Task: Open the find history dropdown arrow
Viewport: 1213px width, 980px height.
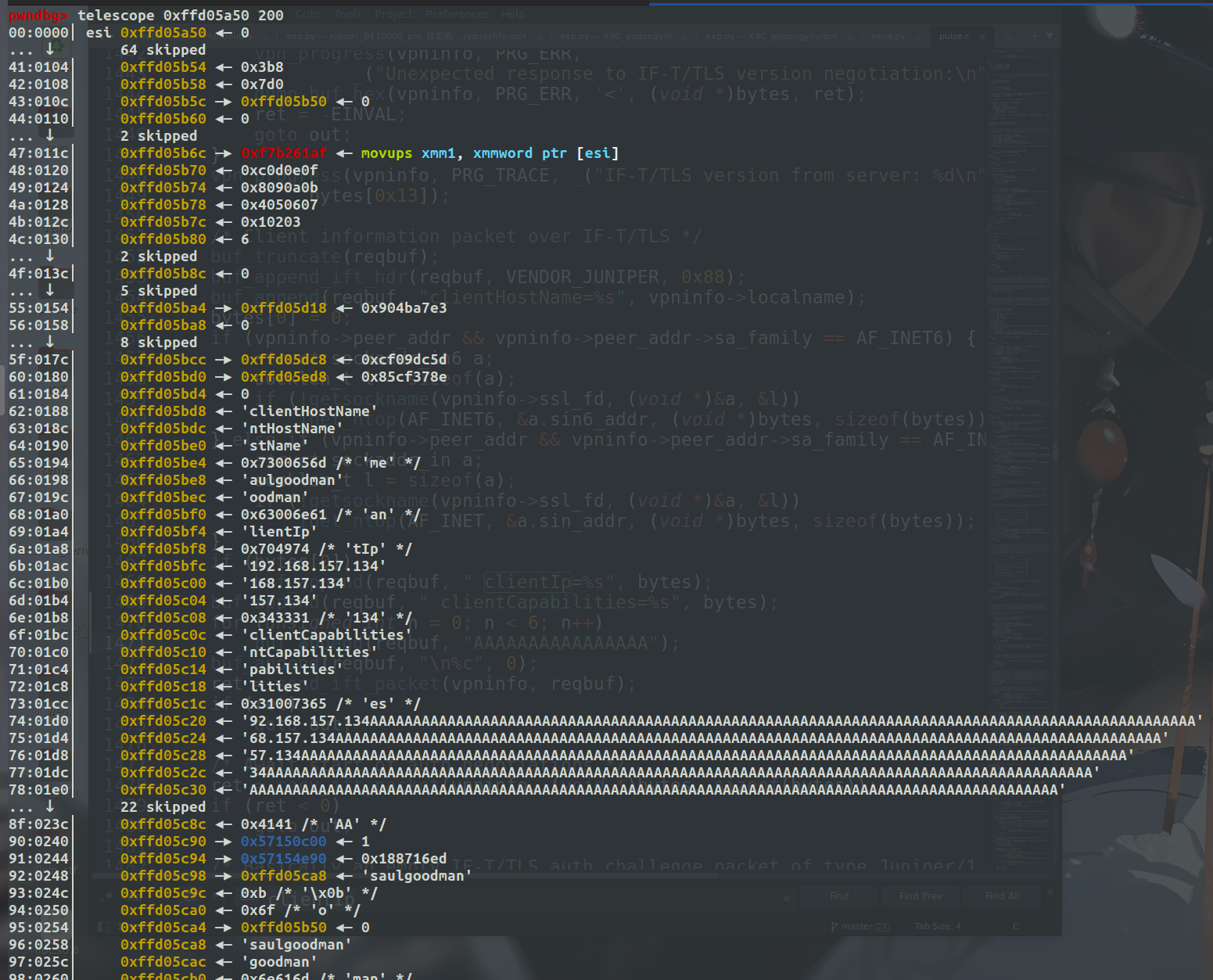Action: click(788, 899)
